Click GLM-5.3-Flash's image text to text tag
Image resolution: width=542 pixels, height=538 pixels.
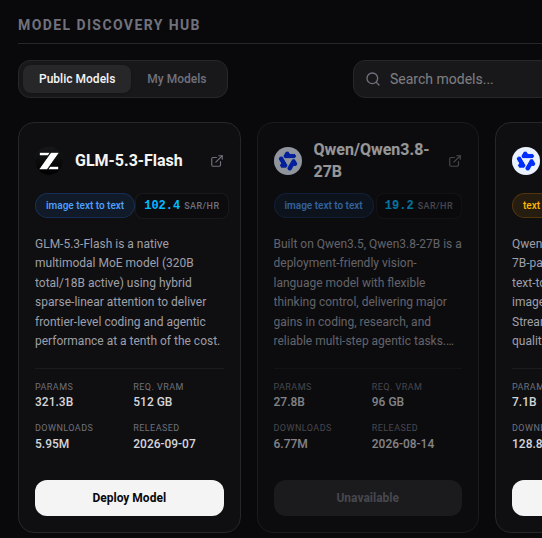click(x=85, y=205)
